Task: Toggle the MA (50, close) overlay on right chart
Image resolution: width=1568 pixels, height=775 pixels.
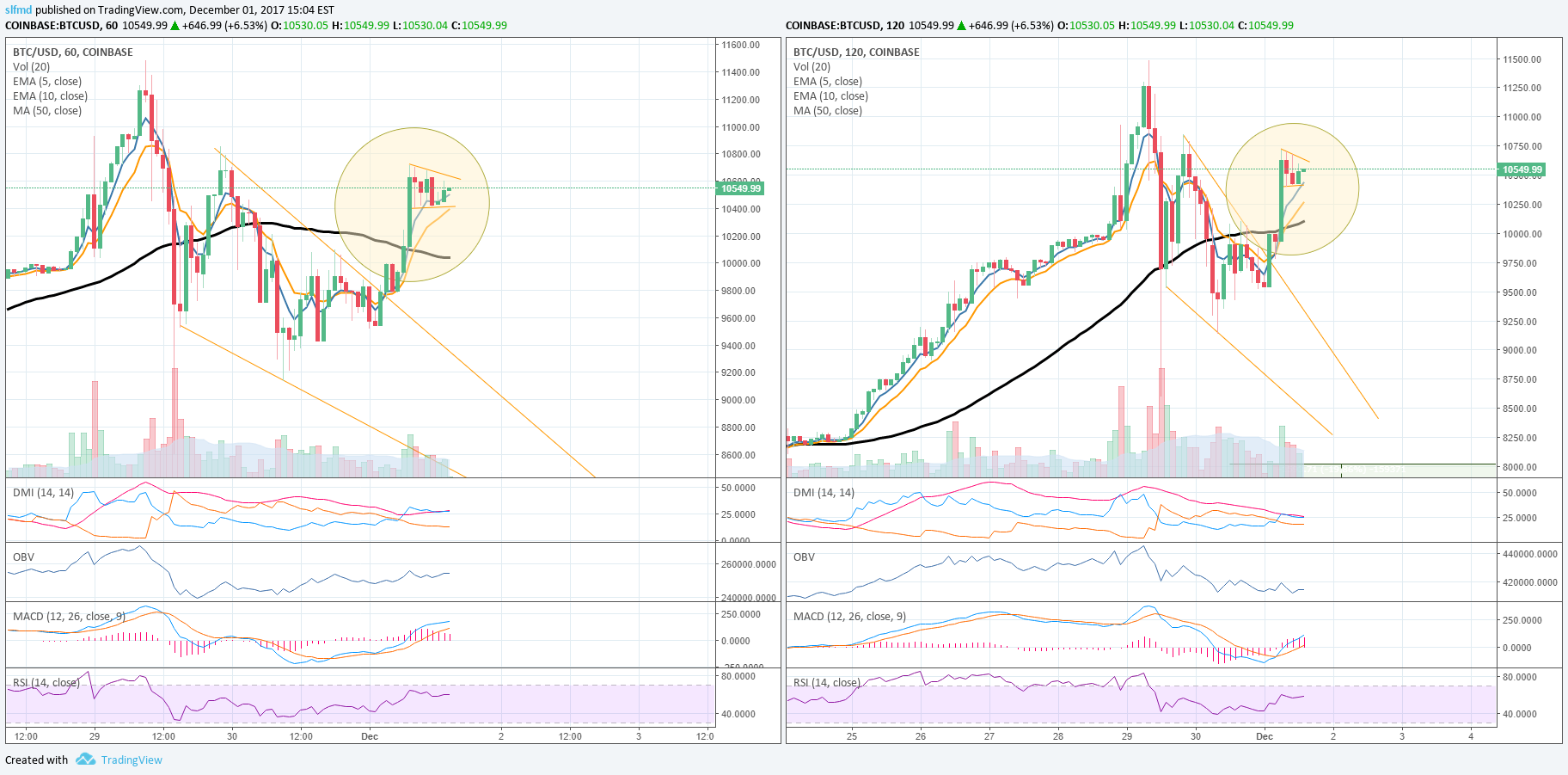Action: [x=828, y=110]
